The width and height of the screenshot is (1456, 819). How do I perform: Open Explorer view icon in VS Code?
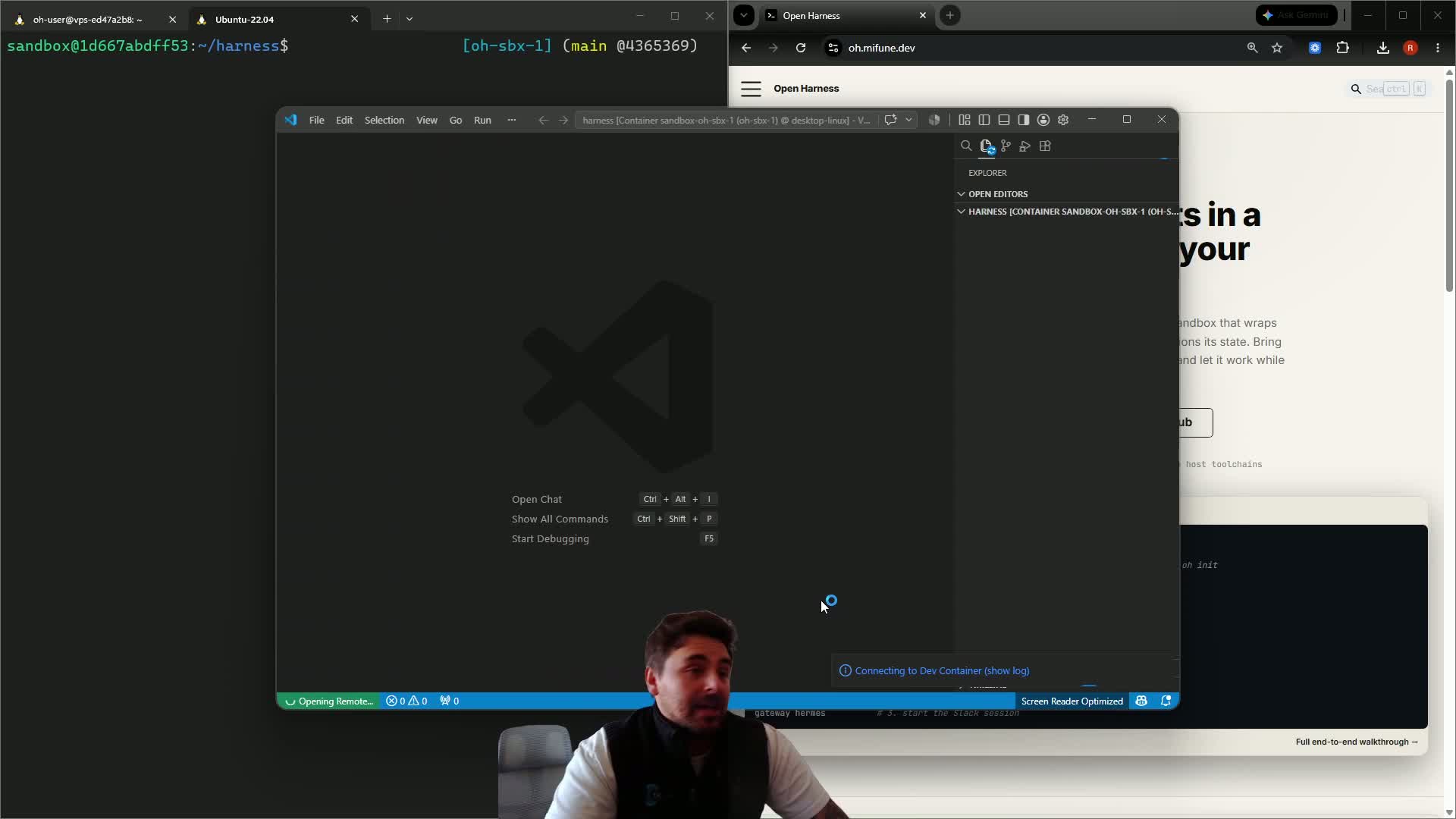tap(987, 146)
